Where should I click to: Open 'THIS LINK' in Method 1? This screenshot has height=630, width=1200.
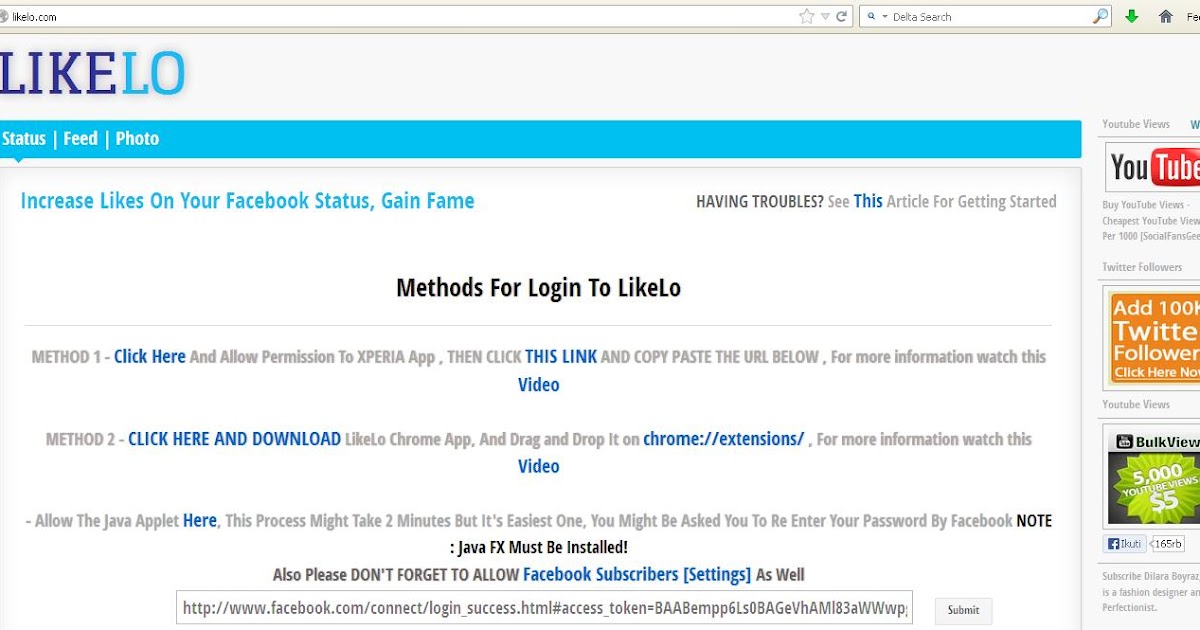[x=561, y=357]
